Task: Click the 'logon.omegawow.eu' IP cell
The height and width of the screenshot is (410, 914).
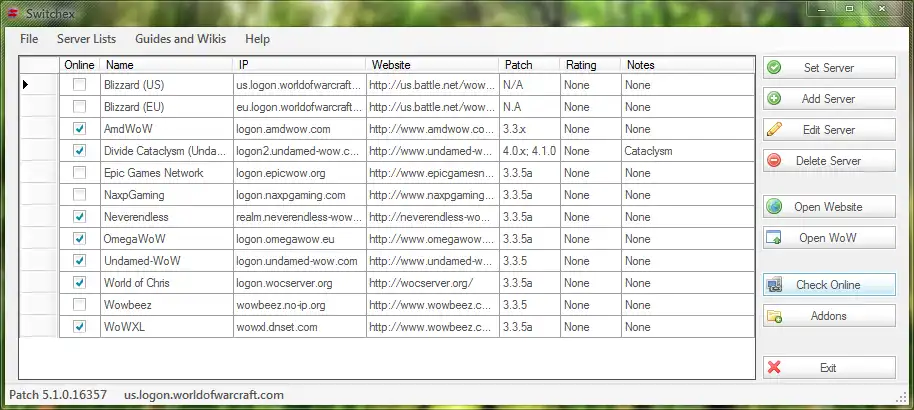Action: [300, 239]
